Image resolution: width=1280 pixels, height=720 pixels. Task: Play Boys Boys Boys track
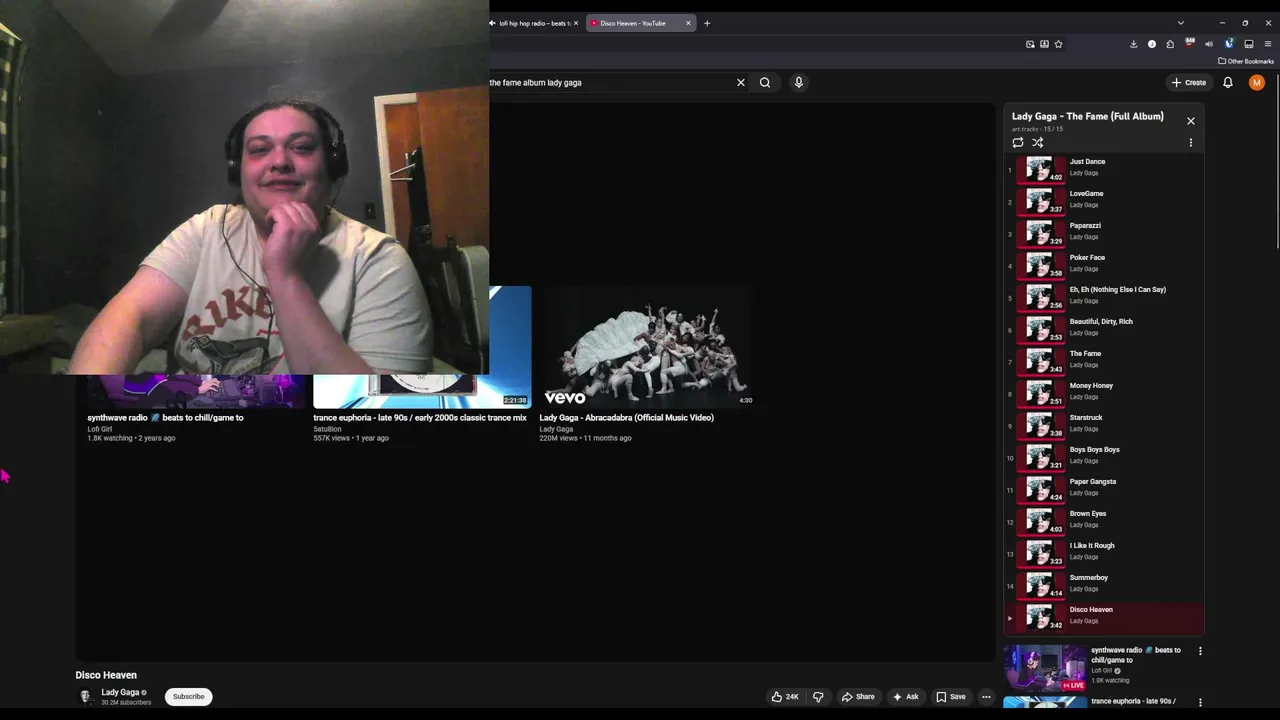tap(1105, 458)
